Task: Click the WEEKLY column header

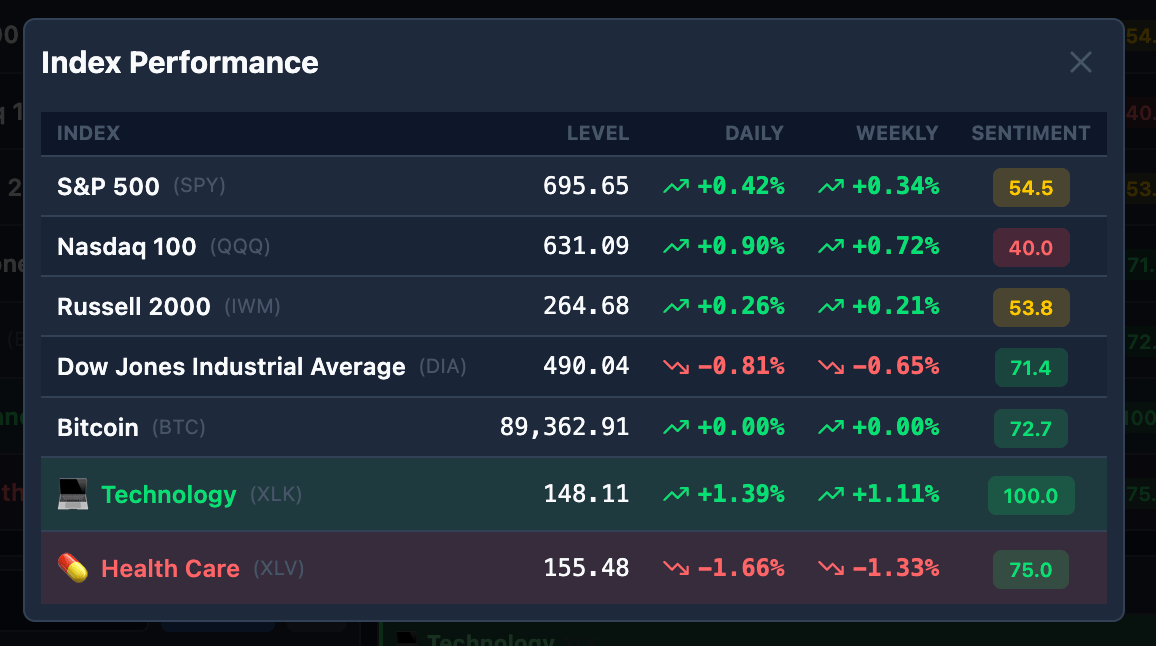Action: (x=897, y=133)
